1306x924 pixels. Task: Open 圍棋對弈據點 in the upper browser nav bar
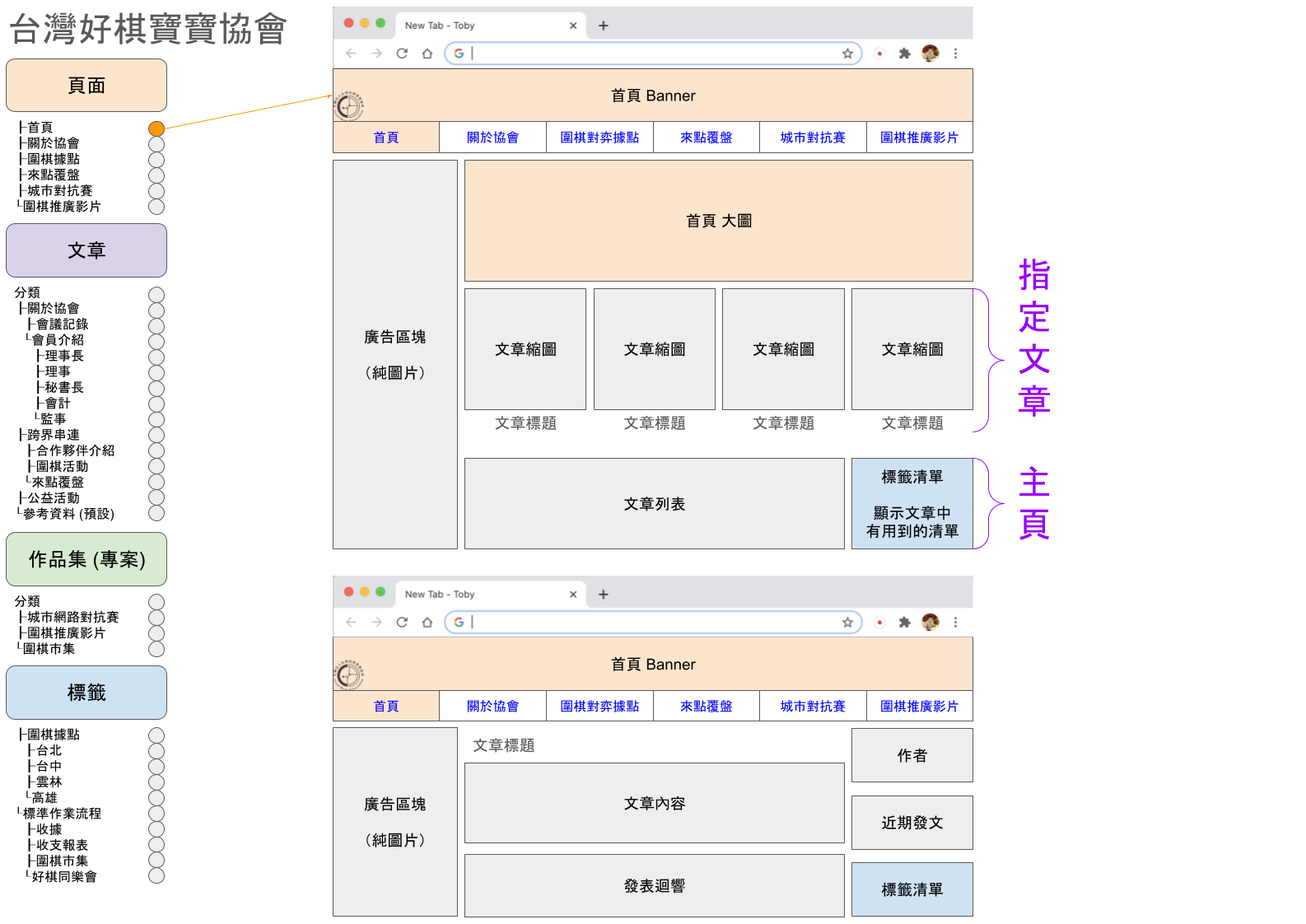point(599,138)
